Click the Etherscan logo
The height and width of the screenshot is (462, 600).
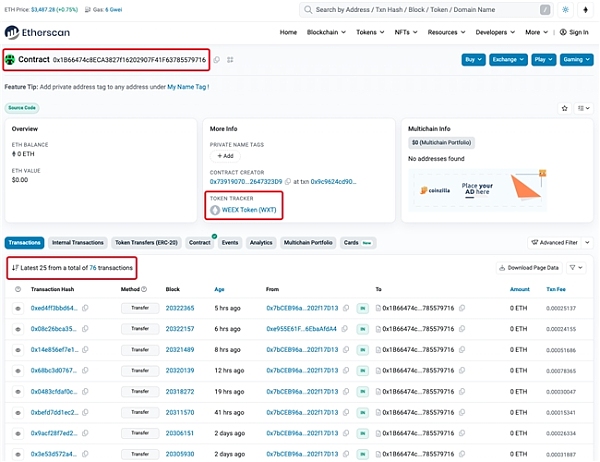tap(38, 31)
